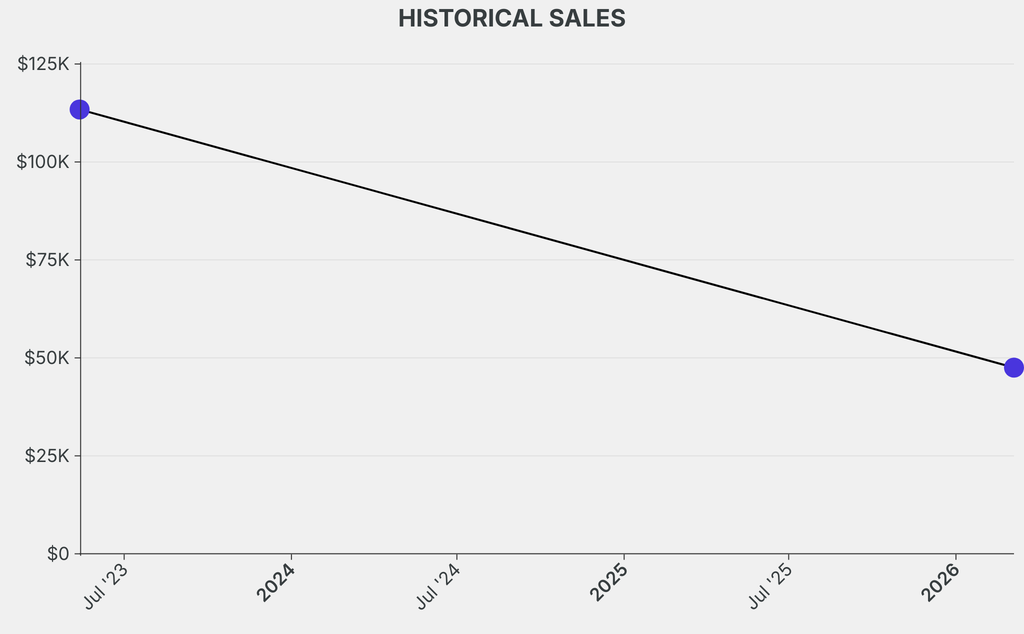Image resolution: width=1024 pixels, height=634 pixels.
Task: Click the x-axis tick mark above 2025
Action: coord(624,557)
